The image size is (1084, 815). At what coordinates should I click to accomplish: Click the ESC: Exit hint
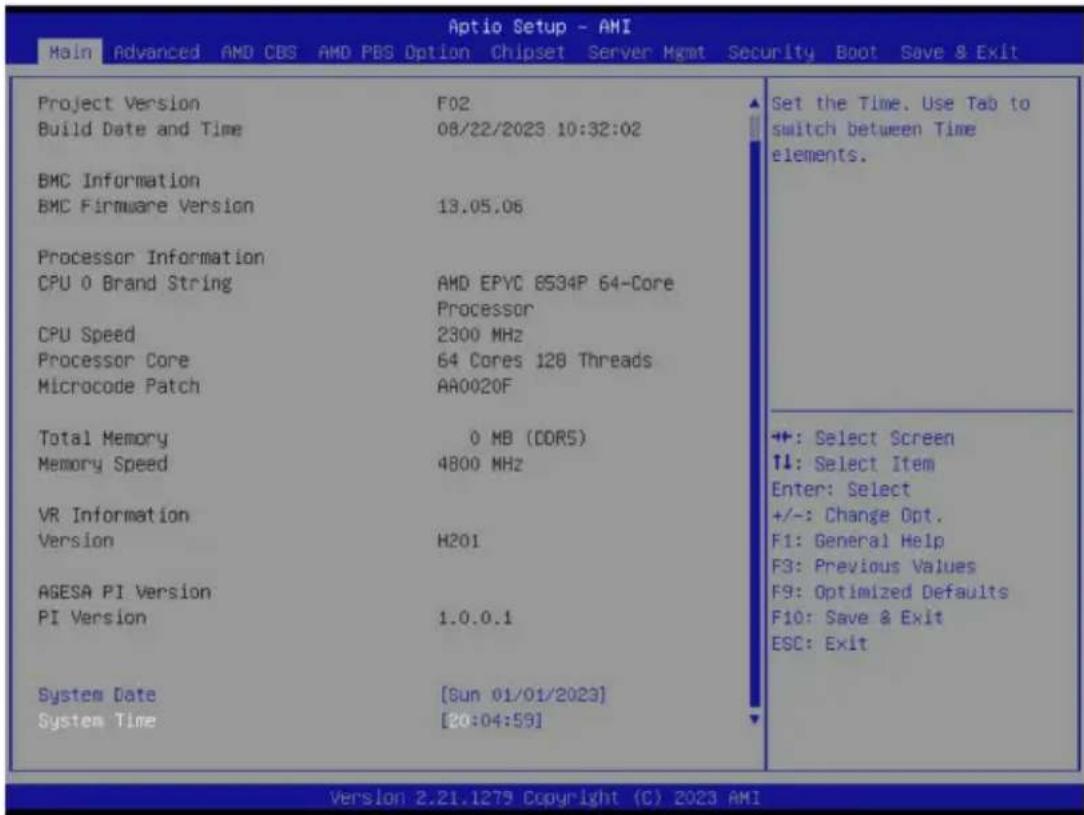click(819, 644)
